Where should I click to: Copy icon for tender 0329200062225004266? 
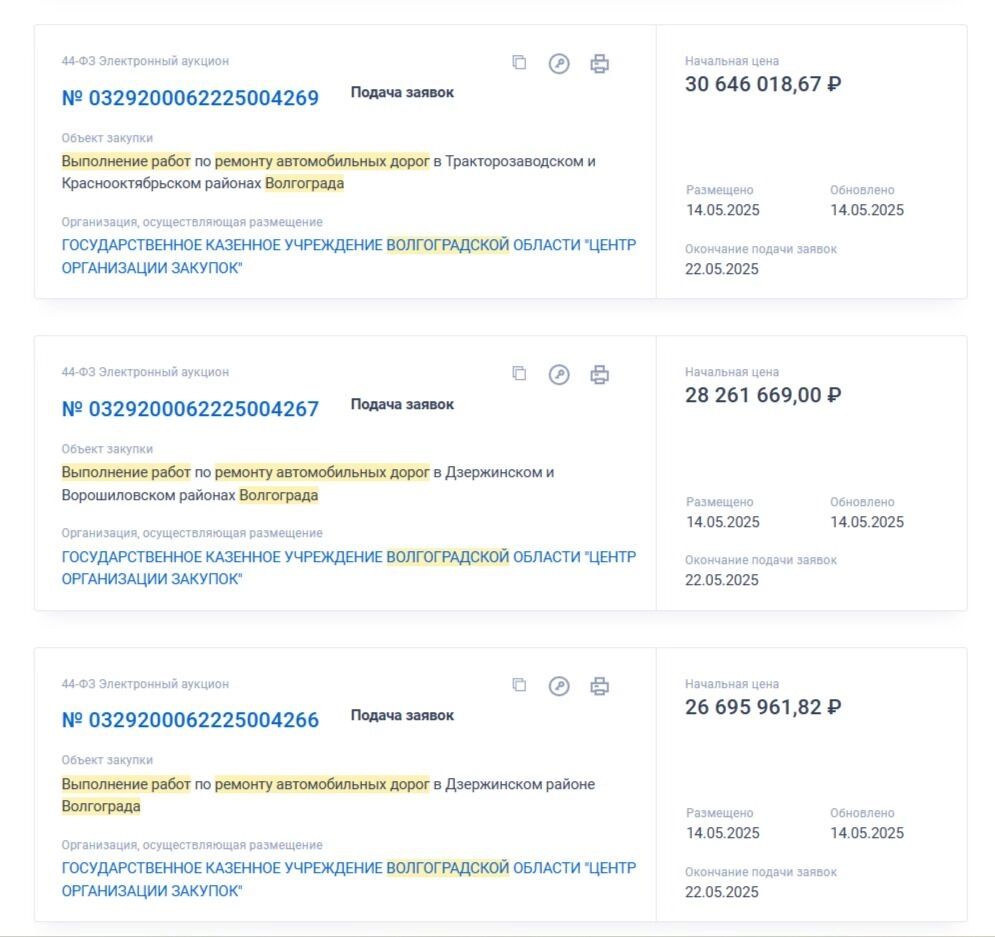click(x=519, y=685)
